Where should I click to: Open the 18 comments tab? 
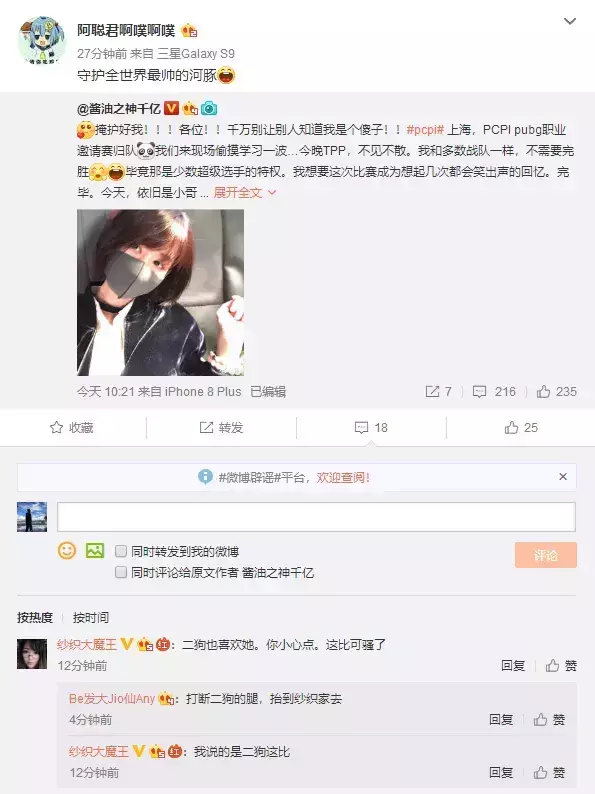(371, 428)
